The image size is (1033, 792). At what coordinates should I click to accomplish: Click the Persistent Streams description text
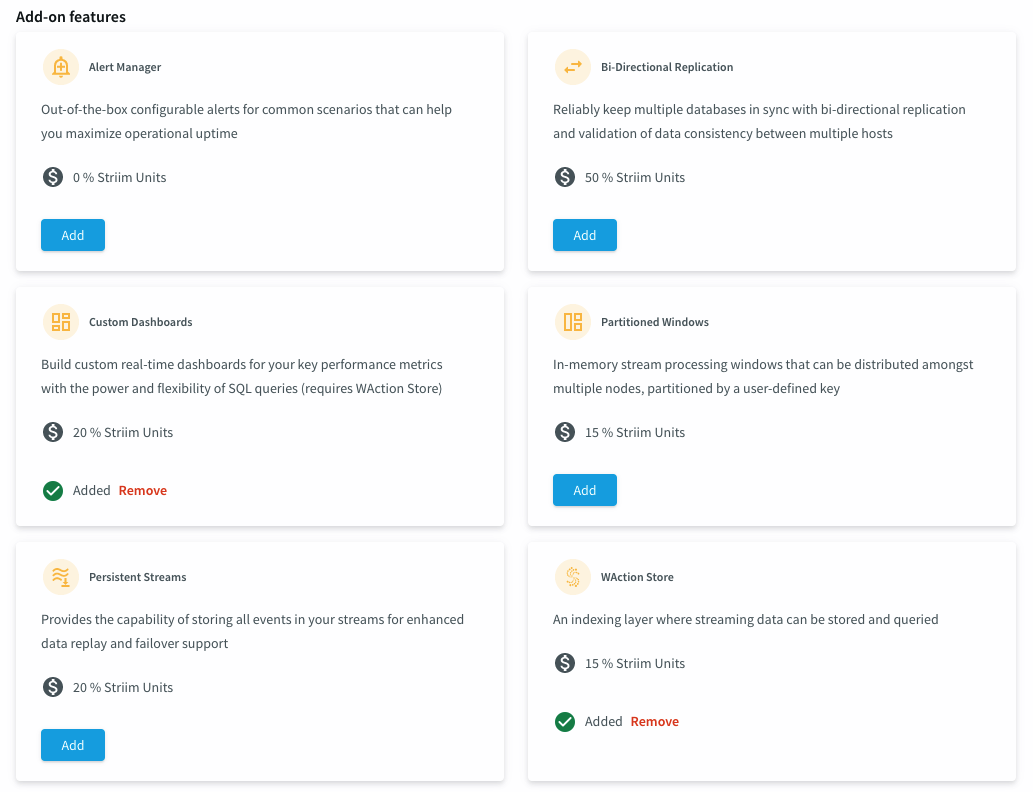252,631
